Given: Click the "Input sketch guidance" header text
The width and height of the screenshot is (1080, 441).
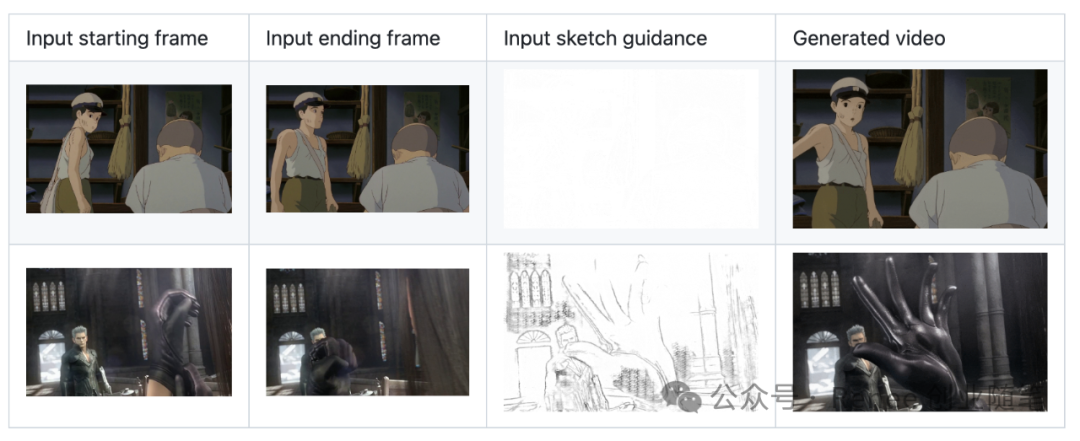Looking at the screenshot, I should click(605, 39).
